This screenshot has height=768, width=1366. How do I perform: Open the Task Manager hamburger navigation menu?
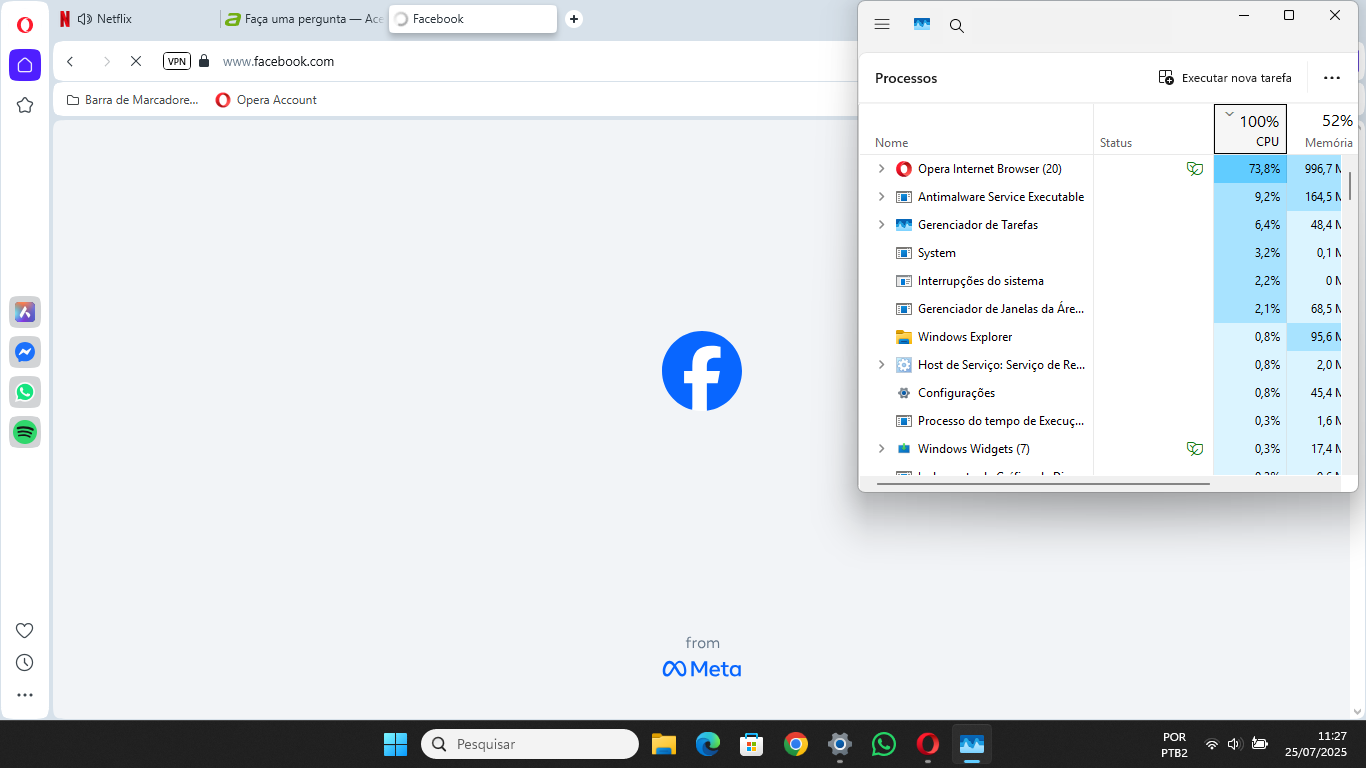point(882,25)
